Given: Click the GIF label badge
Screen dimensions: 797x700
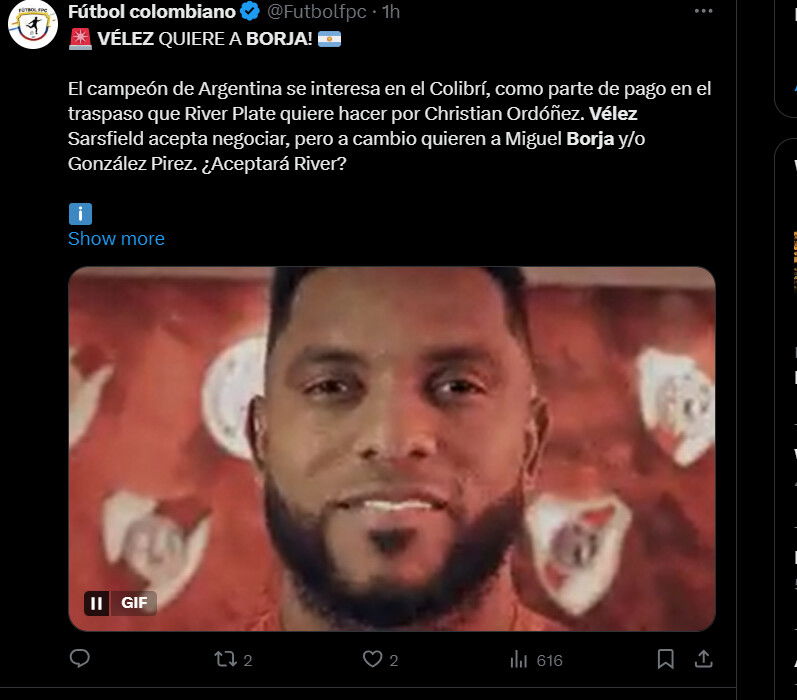Looking at the screenshot, I should click(134, 603).
